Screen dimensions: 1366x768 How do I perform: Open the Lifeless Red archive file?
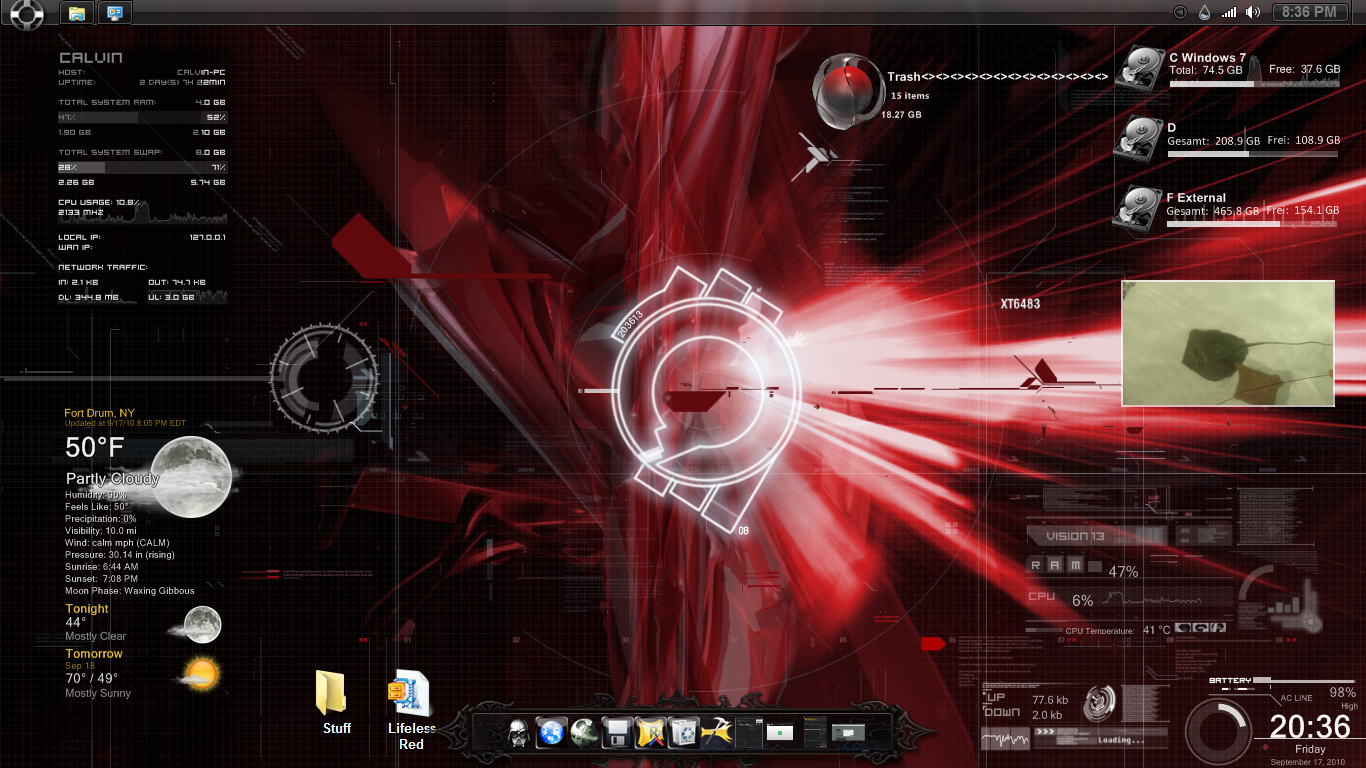point(410,693)
